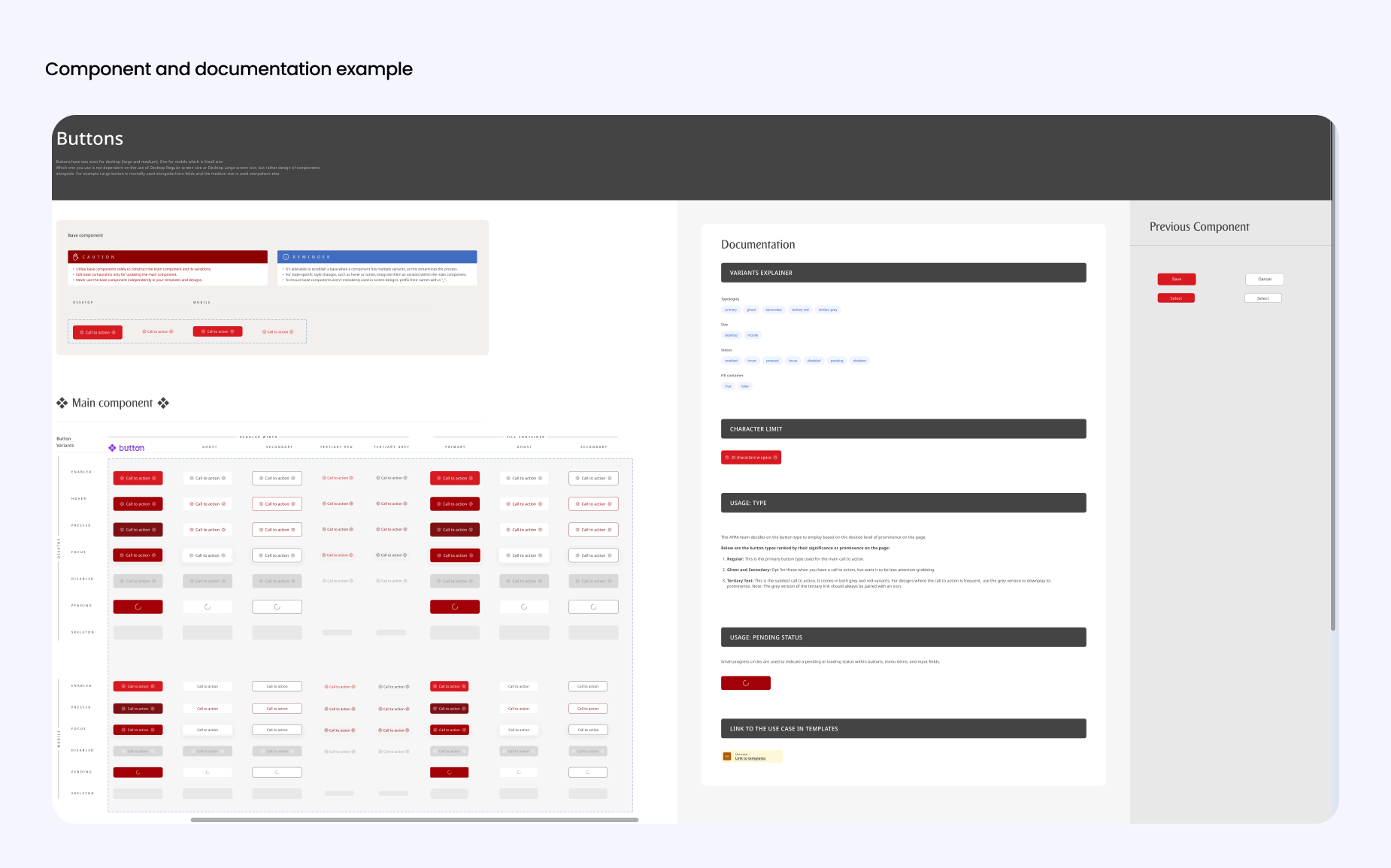This screenshot has height=868, width=1391.
Task: Click the Usage: Type section header
Action: click(903, 503)
